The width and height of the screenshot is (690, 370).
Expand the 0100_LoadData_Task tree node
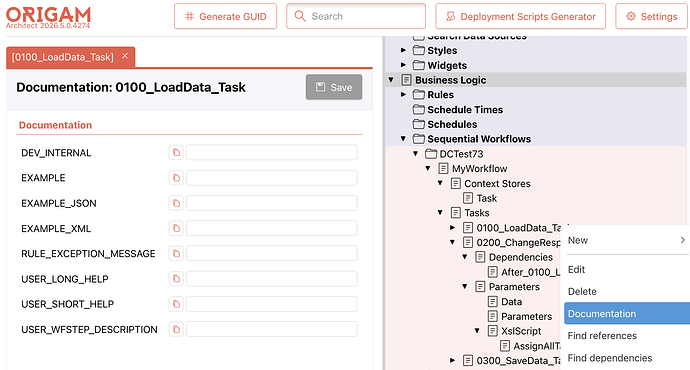tap(452, 227)
